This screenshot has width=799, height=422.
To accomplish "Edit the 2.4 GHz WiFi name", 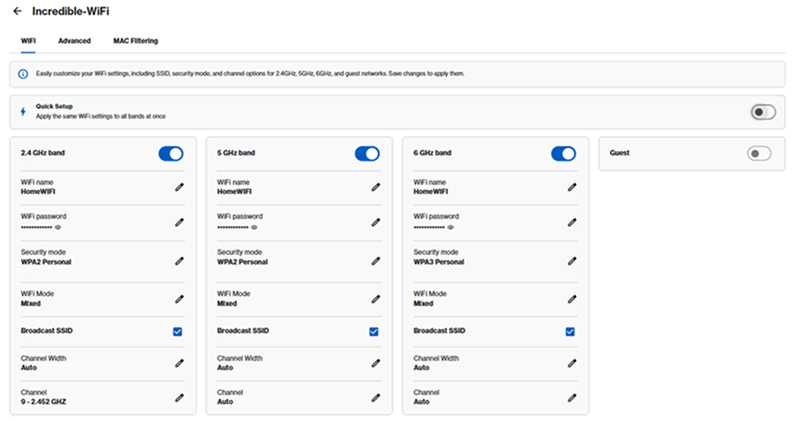I will point(180,186).
